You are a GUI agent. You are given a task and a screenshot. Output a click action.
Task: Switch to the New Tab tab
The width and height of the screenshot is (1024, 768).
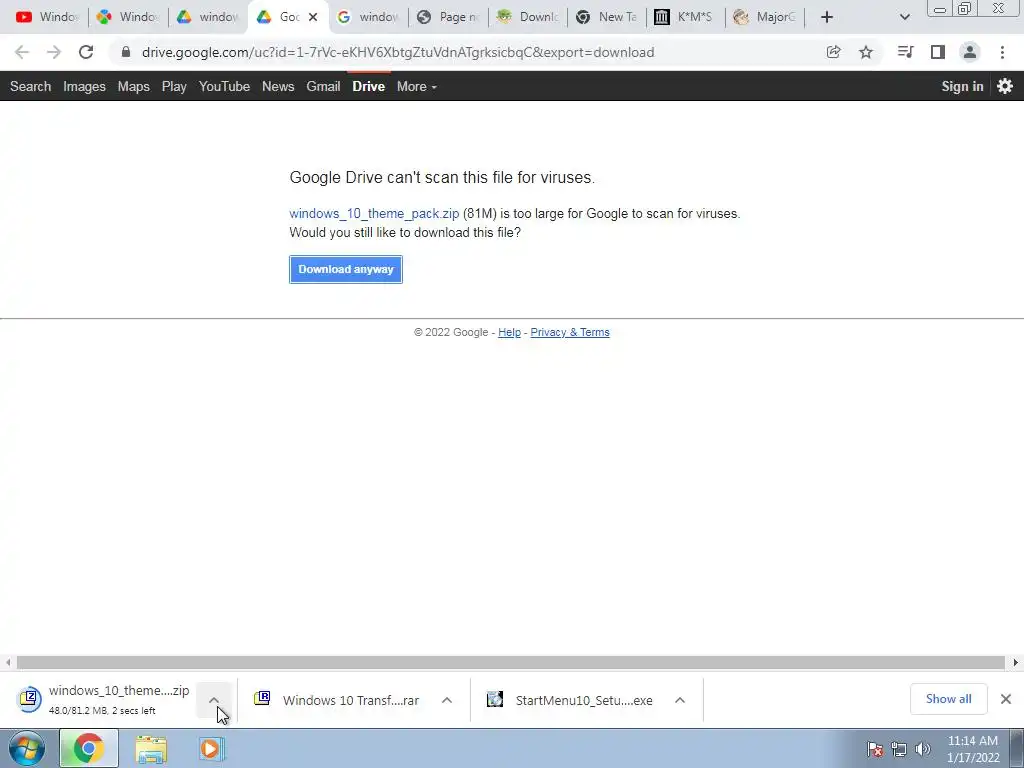coord(607,17)
